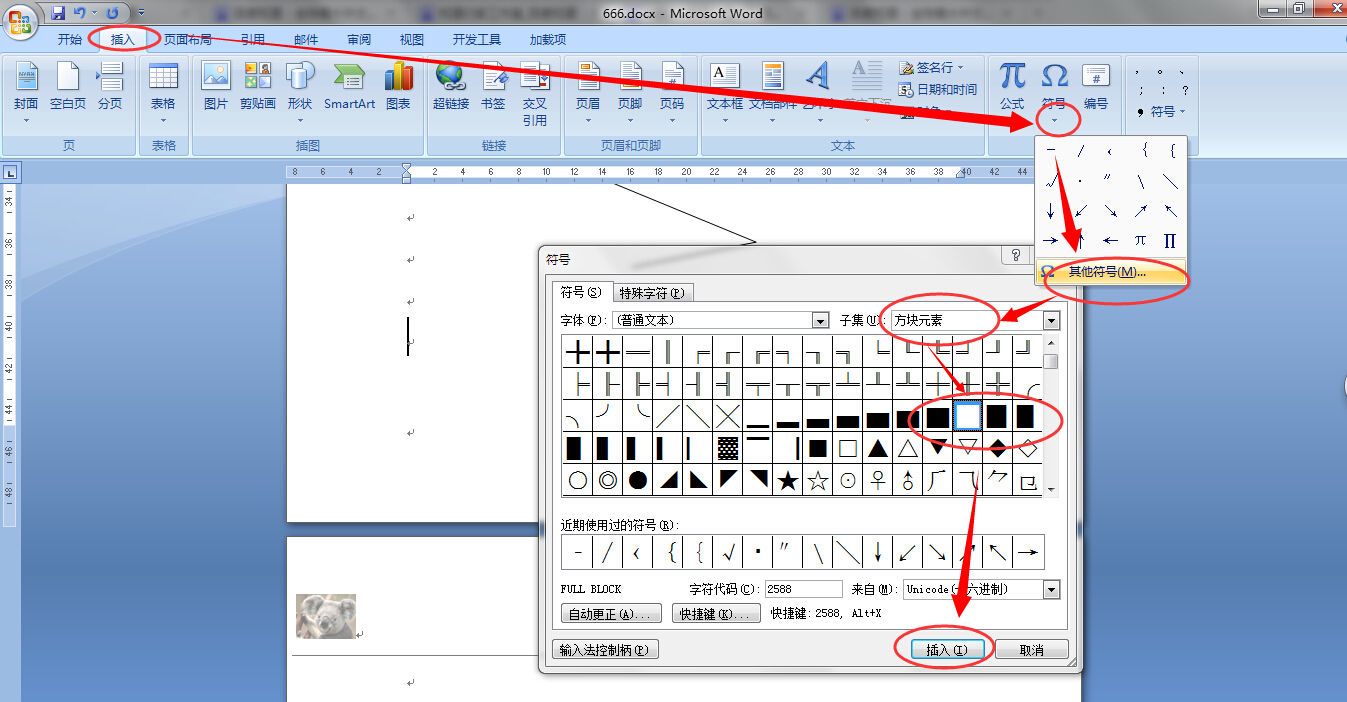The height and width of the screenshot is (702, 1347).
Task: Open the Subset (子集) dropdown arrow
Action: point(1051,320)
